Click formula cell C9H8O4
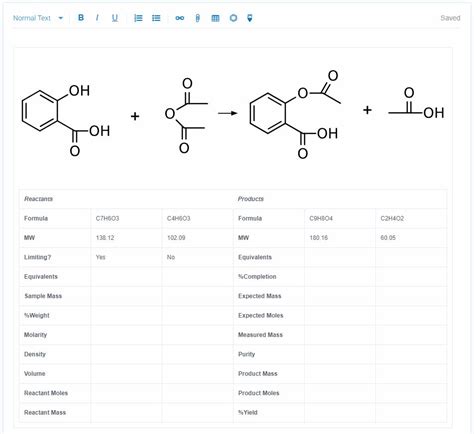 (x=321, y=218)
